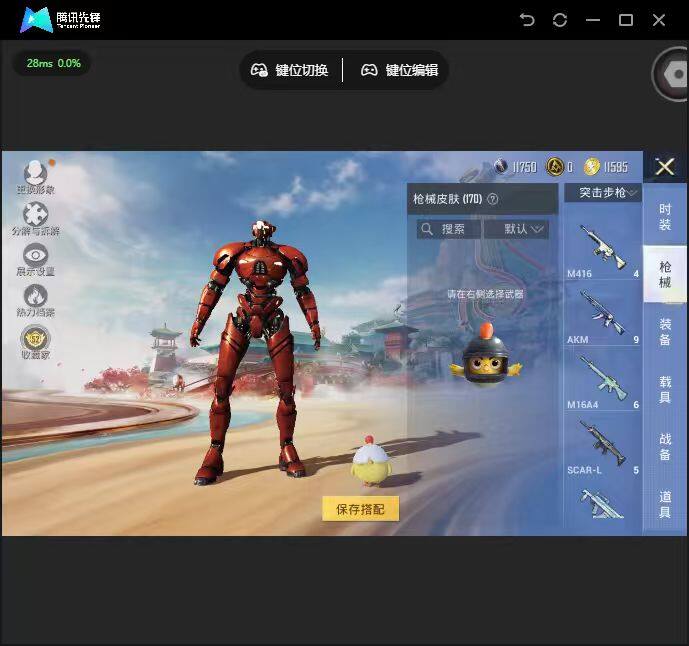
Task: Click the hexagonal floating button at the right edge
Action: coord(671,74)
